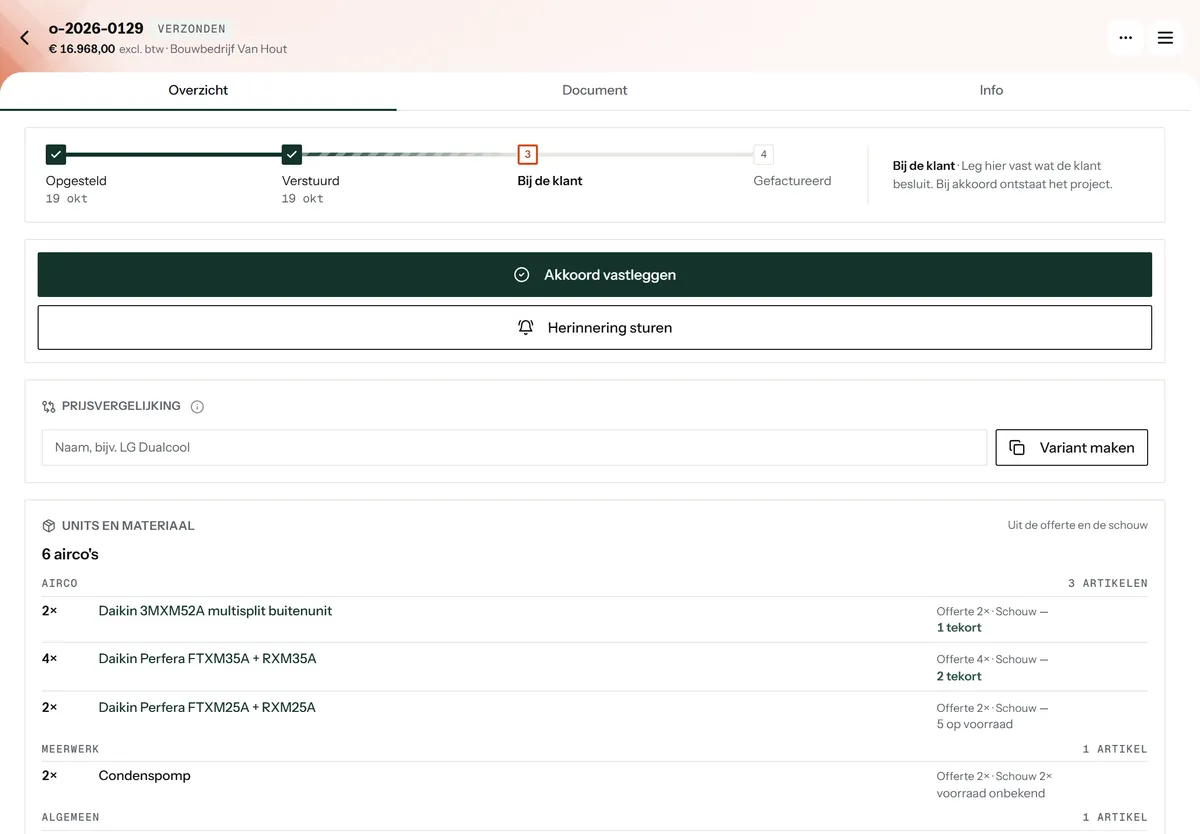The width and height of the screenshot is (1200, 834).
Task: Send a reminder with Herinnering sturen
Action: 595,328
